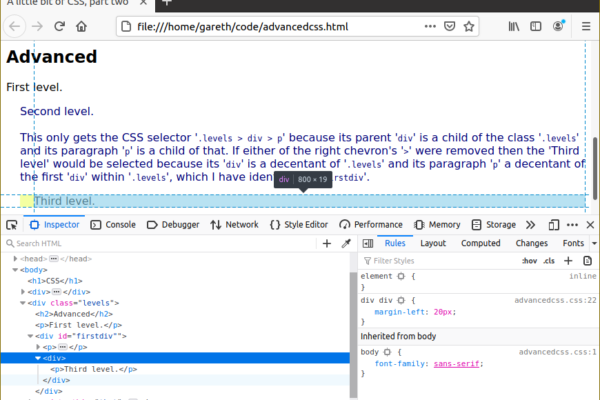Viewport: 600px width, 400px height.
Task: Toggle responsive design mode icon
Action: [x=553, y=225]
